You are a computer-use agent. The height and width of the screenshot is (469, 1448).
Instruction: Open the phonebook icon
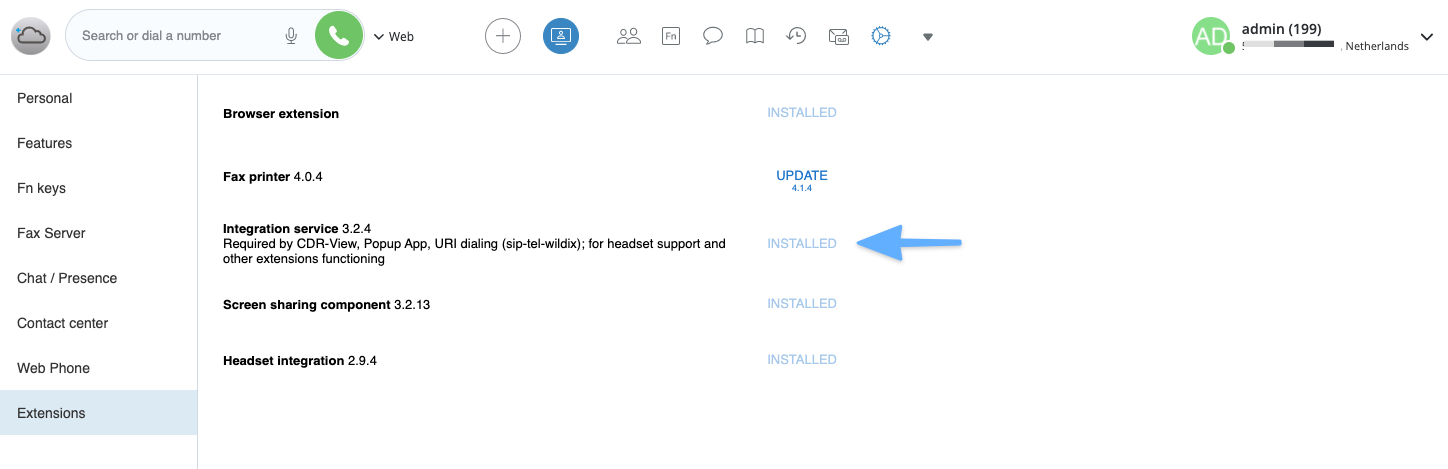tap(755, 37)
